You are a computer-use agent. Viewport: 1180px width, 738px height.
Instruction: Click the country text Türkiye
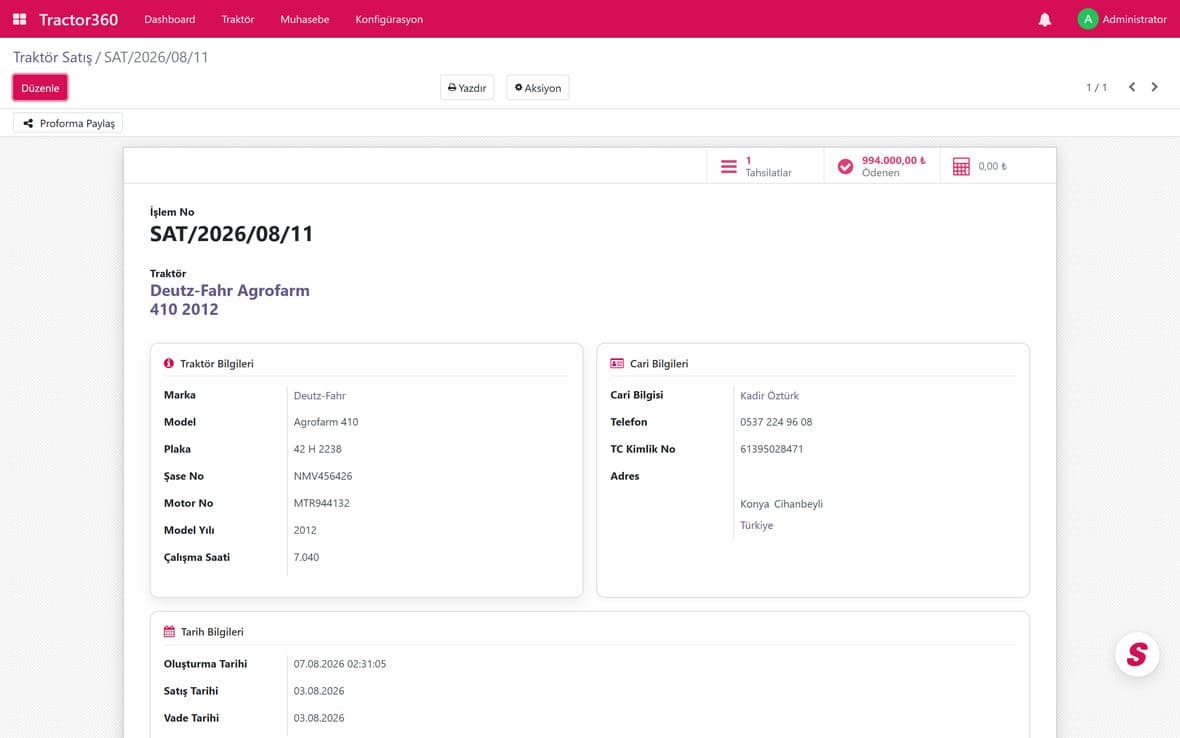(756, 525)
